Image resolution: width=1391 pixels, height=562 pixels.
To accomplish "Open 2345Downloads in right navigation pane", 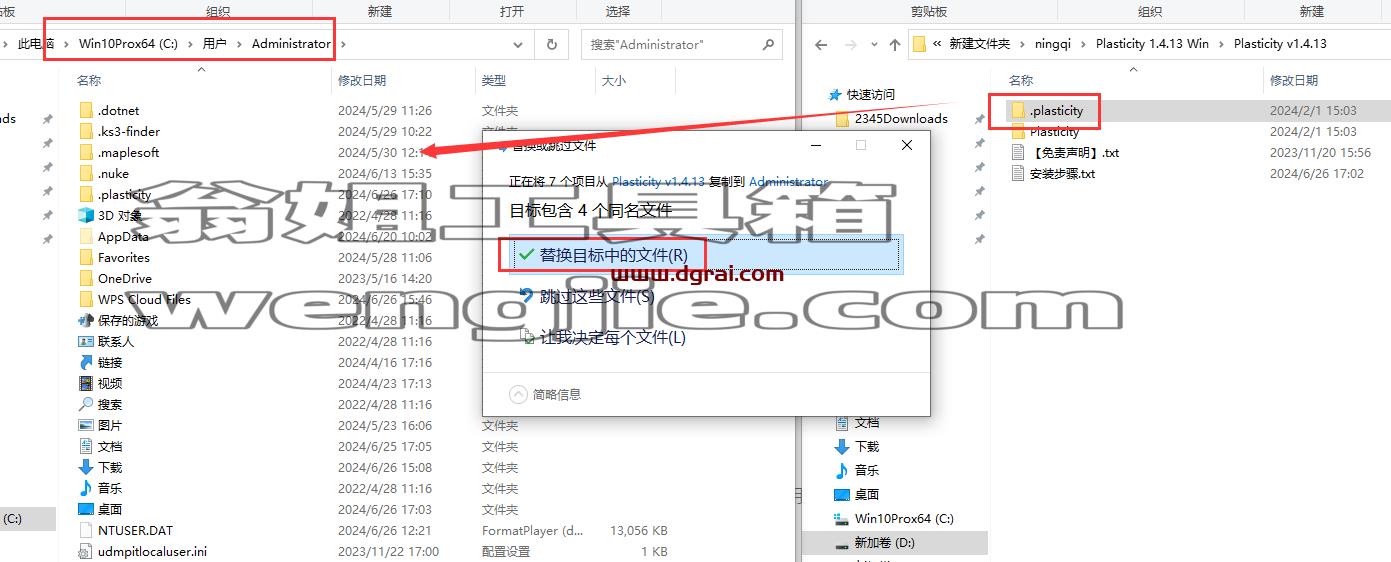I will (901, 118).
